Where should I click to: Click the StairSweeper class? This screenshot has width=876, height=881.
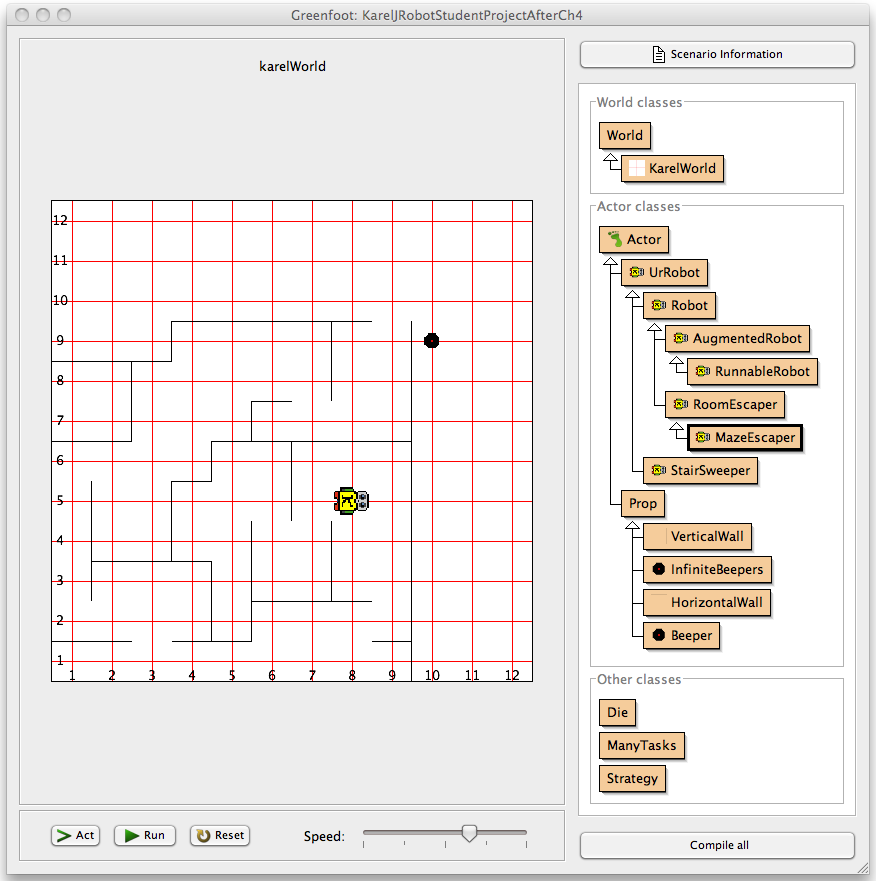click(x=700, y=471)
